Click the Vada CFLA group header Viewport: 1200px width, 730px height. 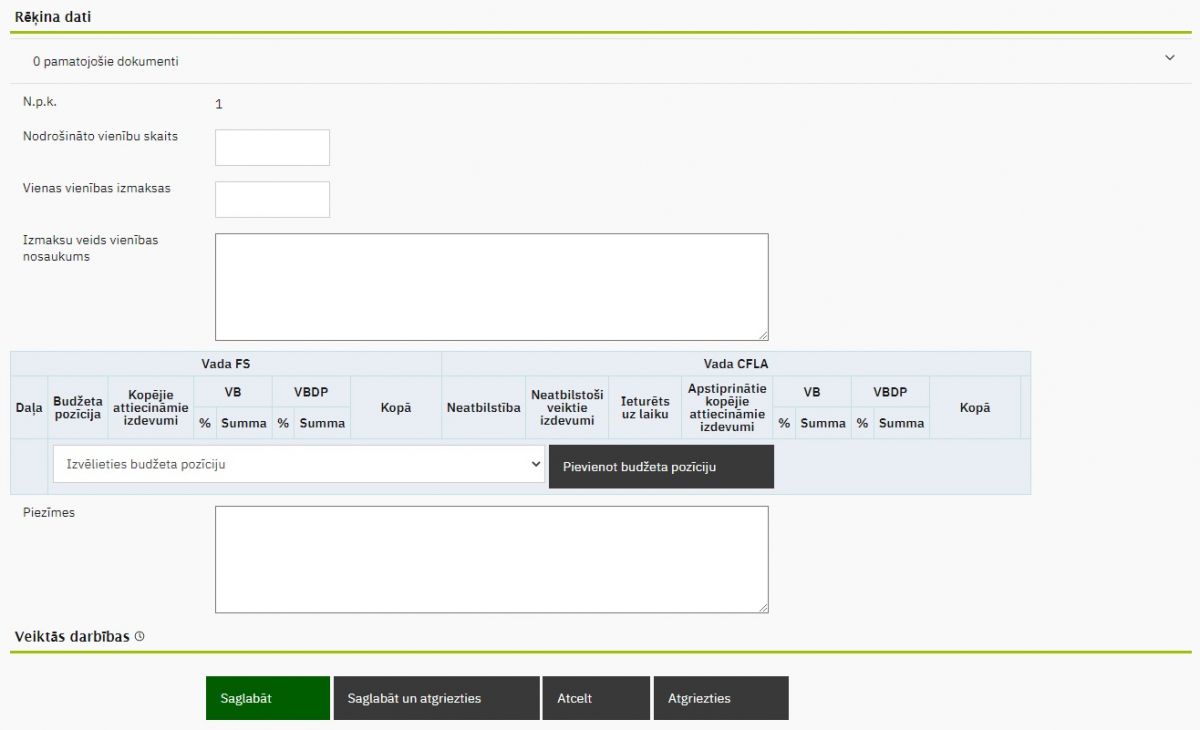735,364
